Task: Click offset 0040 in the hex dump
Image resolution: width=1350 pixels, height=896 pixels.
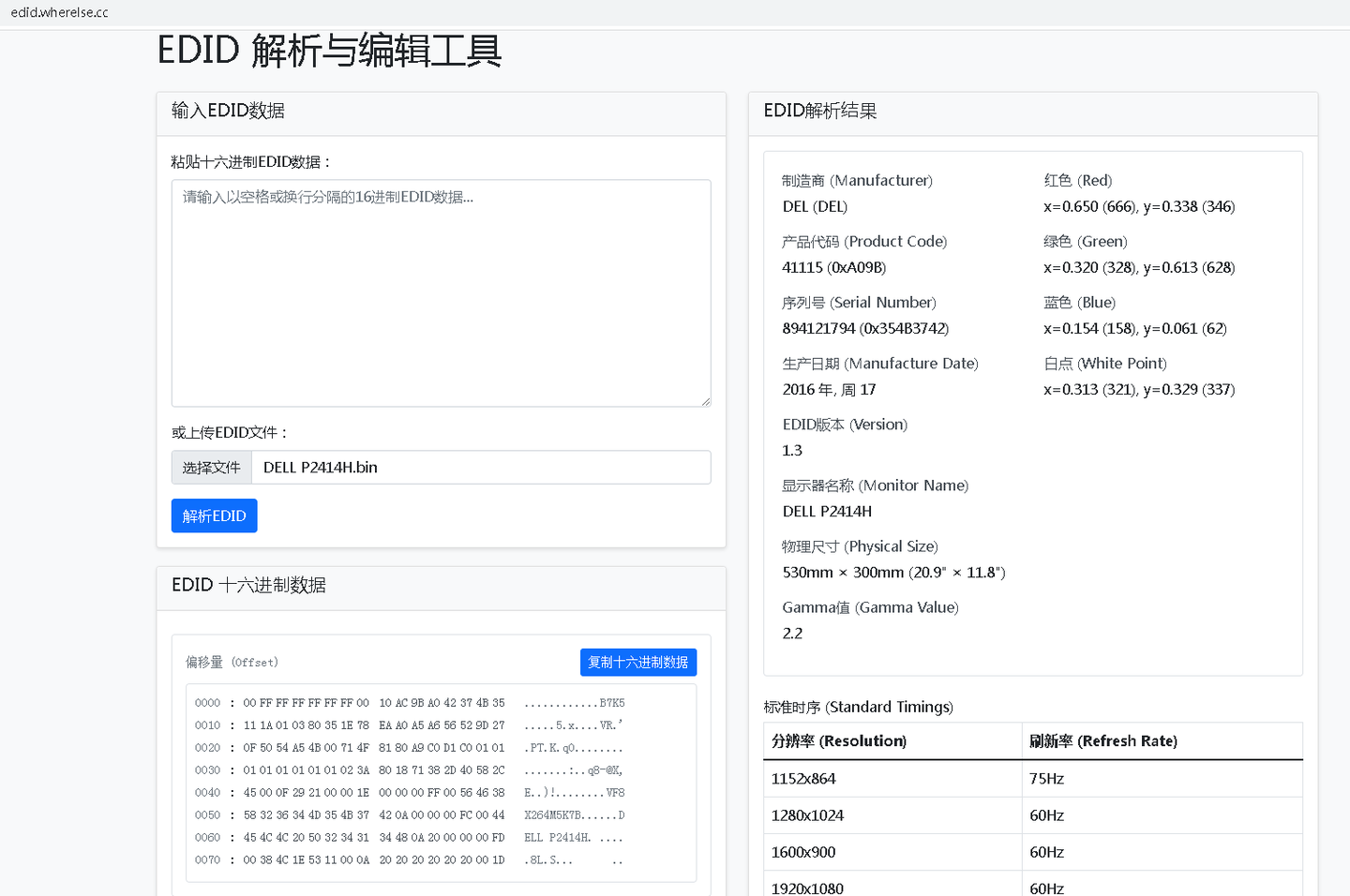Action: [207, 793]
